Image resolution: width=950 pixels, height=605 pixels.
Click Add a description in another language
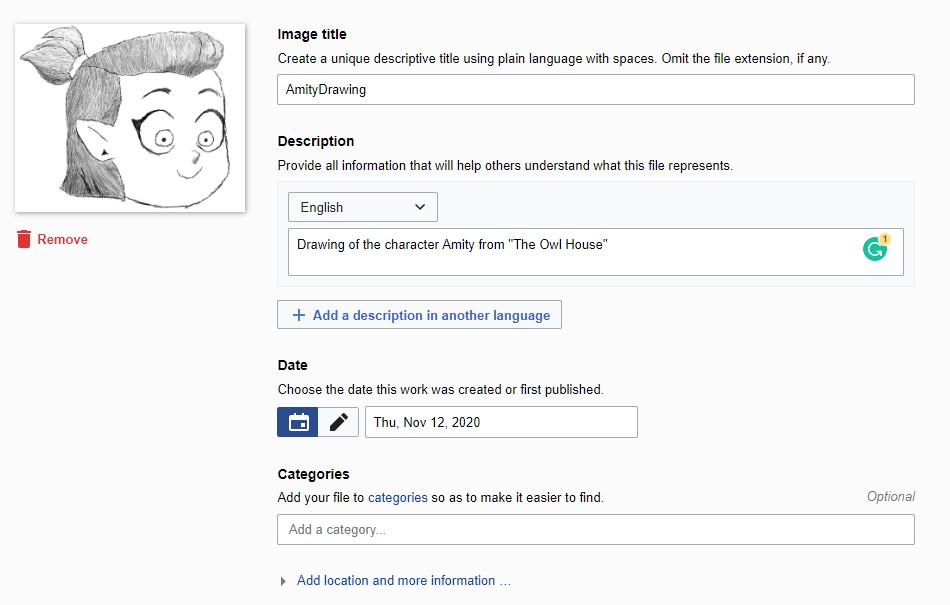(x=419, y=315)
